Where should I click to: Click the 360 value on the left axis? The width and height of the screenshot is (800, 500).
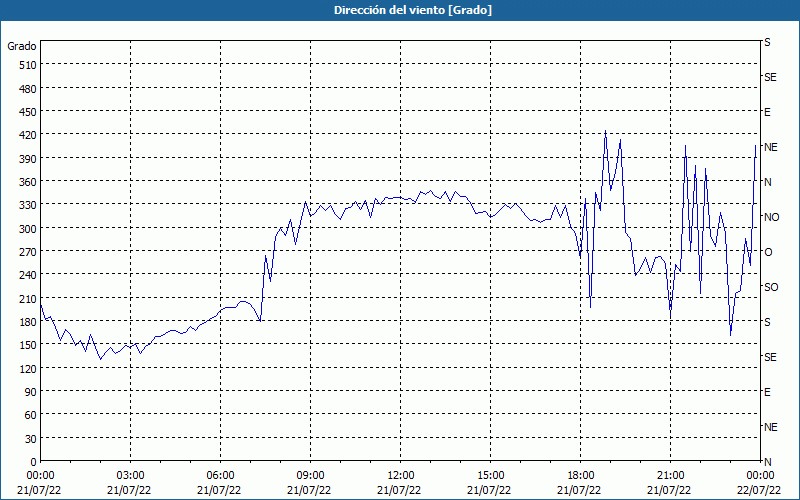click(28, 182)
